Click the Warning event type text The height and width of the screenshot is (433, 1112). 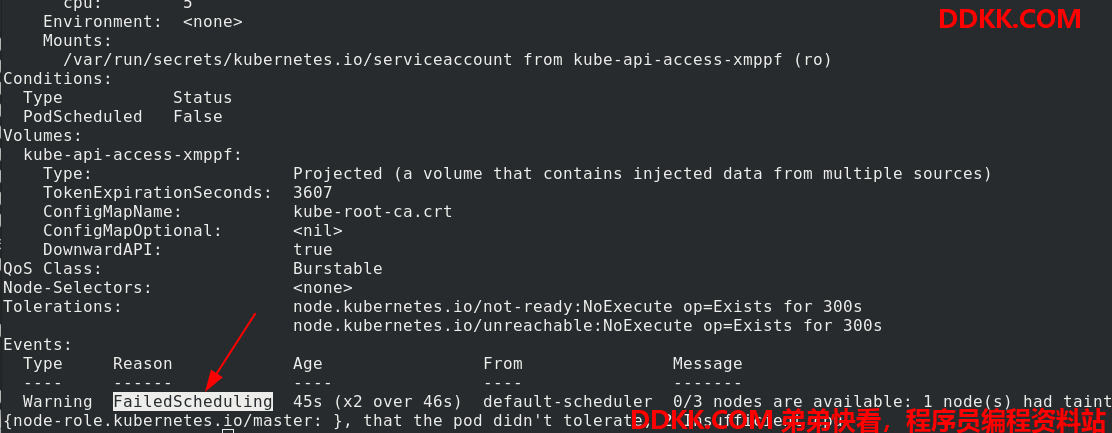click(x=57, y=401)
